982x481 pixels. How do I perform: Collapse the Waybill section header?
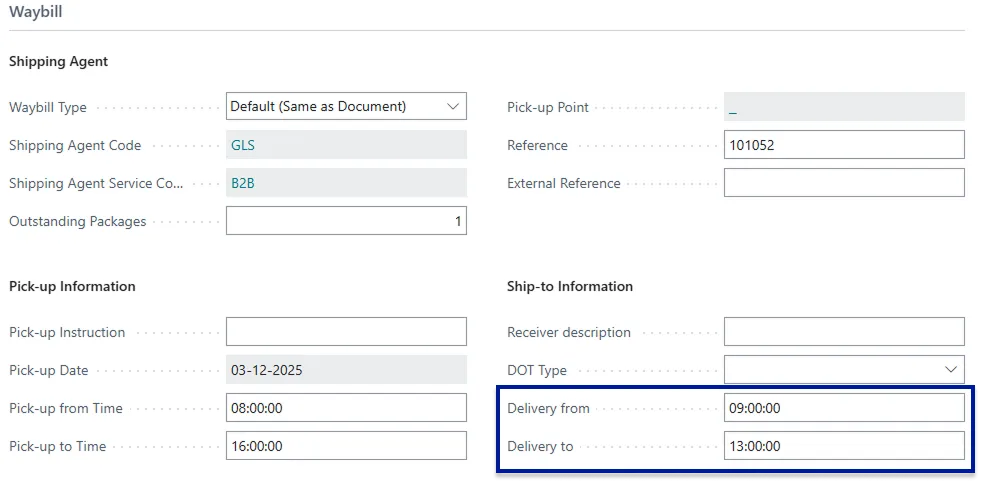click(37, 12)
